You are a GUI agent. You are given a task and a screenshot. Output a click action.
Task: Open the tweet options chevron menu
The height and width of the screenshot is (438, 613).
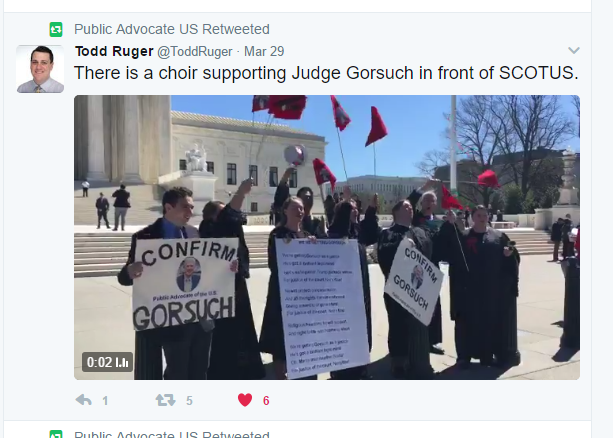pos(574,50)
